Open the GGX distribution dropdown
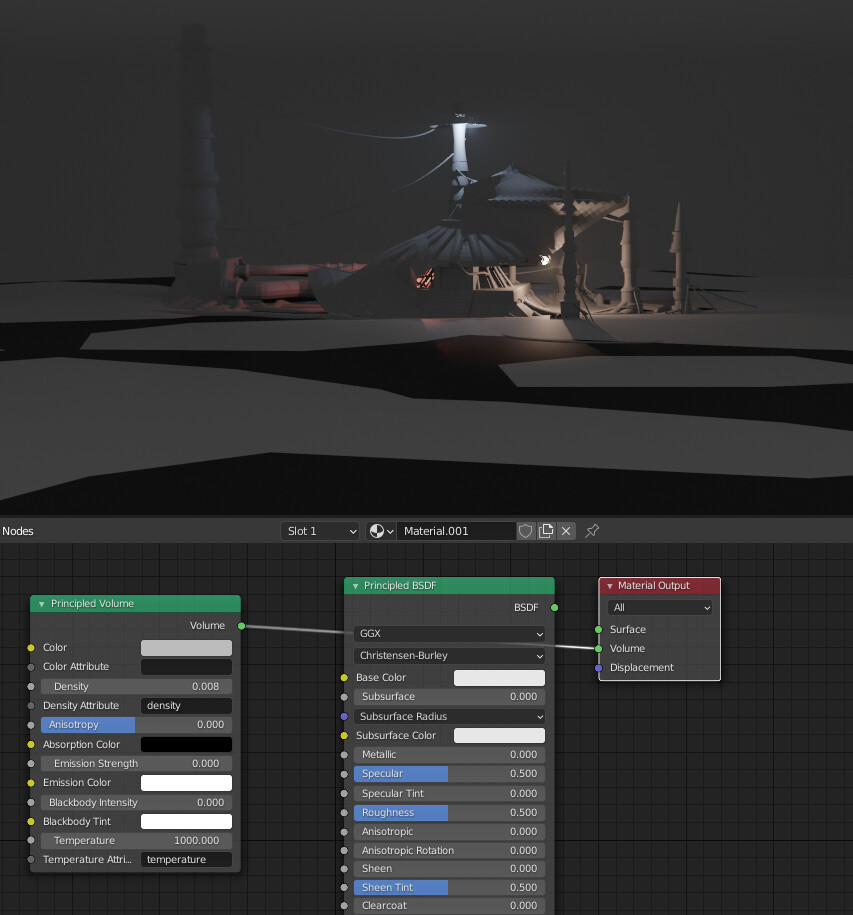Image resolution: width=853 pixels, height=915 pixels. (449, 634)
